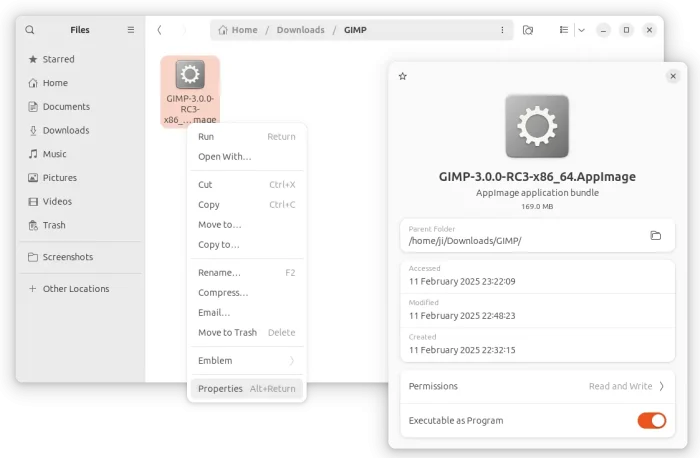Choose Run from context menu
Viewport: 700px width, 458px height.
[246, 136]
